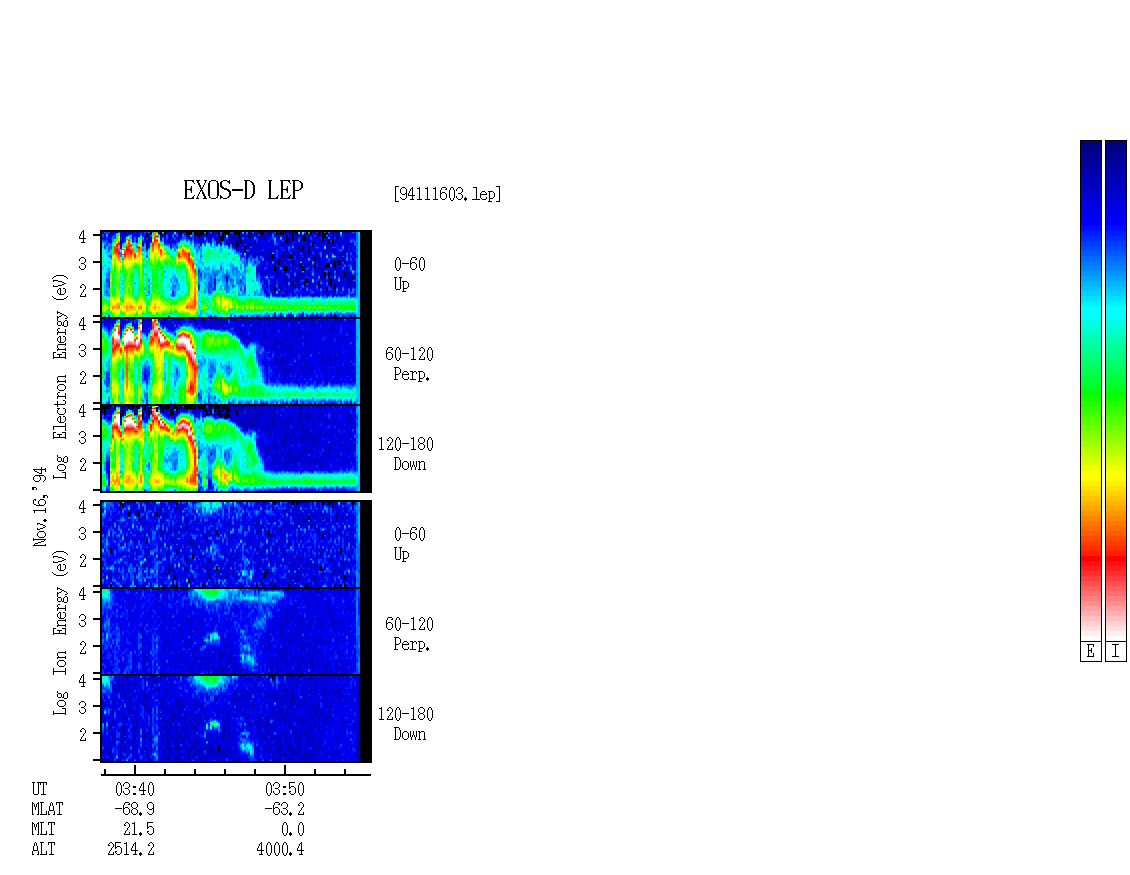Click the ion color scale bar above I
Screen dimensions: 1130x875
tap(1116, 390)
